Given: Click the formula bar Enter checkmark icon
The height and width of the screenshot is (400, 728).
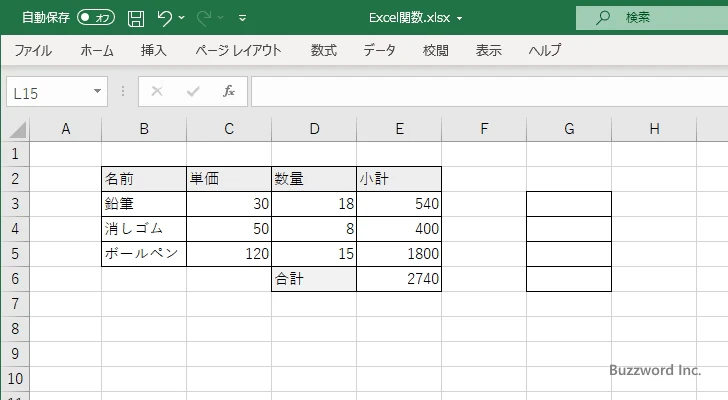Looking at the screenshot, I should tap(193, 91).
